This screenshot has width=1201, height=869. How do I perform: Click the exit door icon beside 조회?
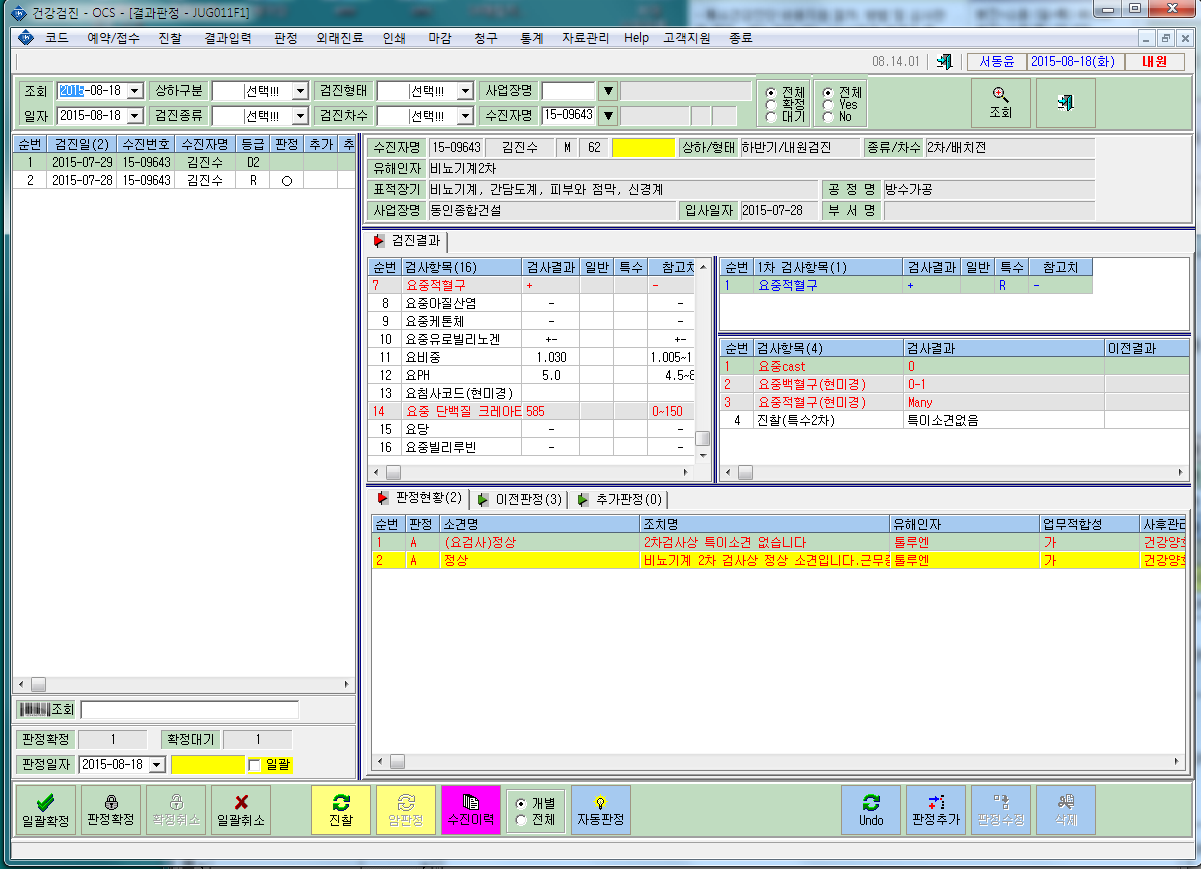(x=1066, y=103)
